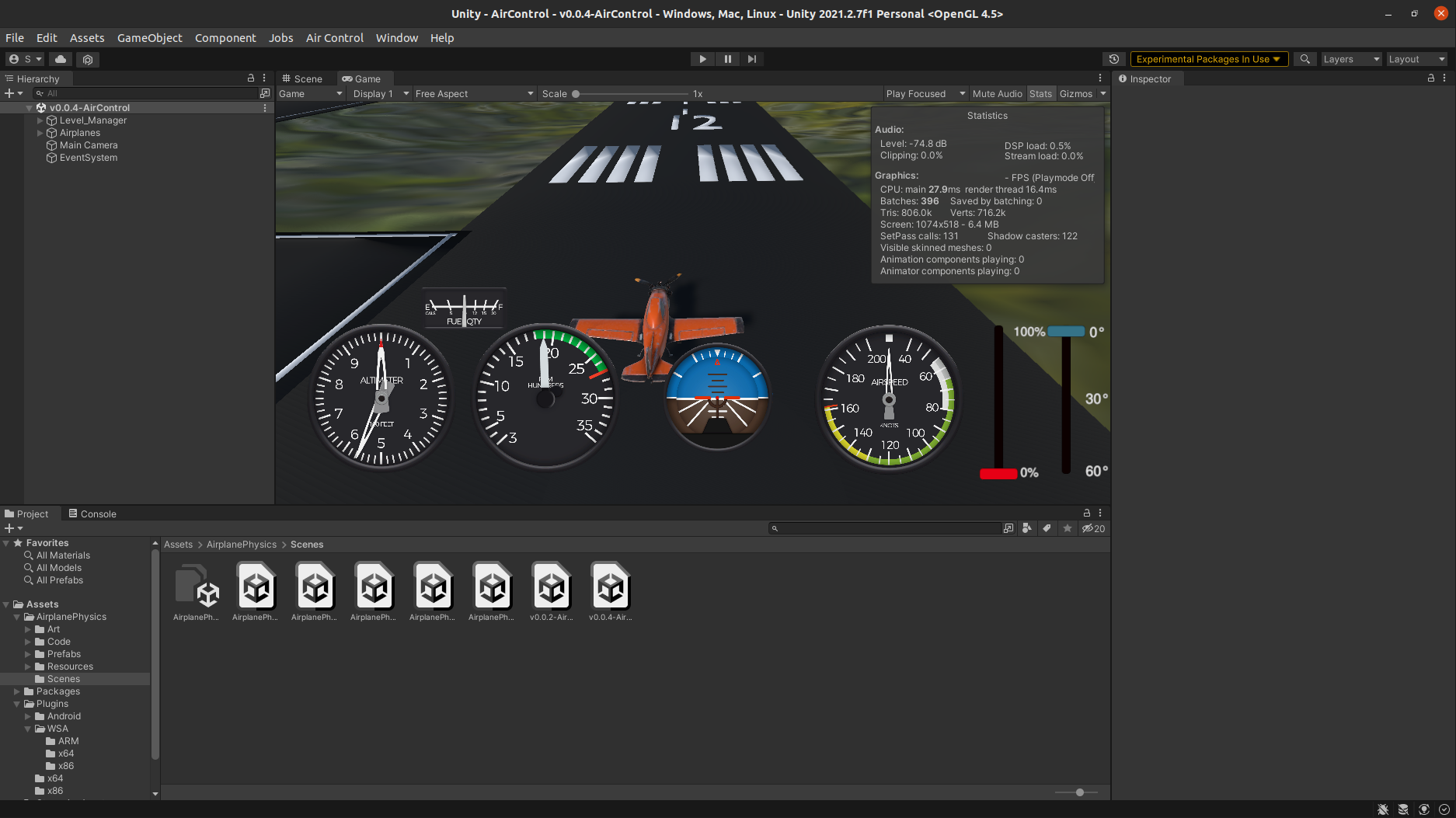The image size is (1456, 818).
Task: Open the Gizmos dropdown arrow
Action: click(1102, 94)
